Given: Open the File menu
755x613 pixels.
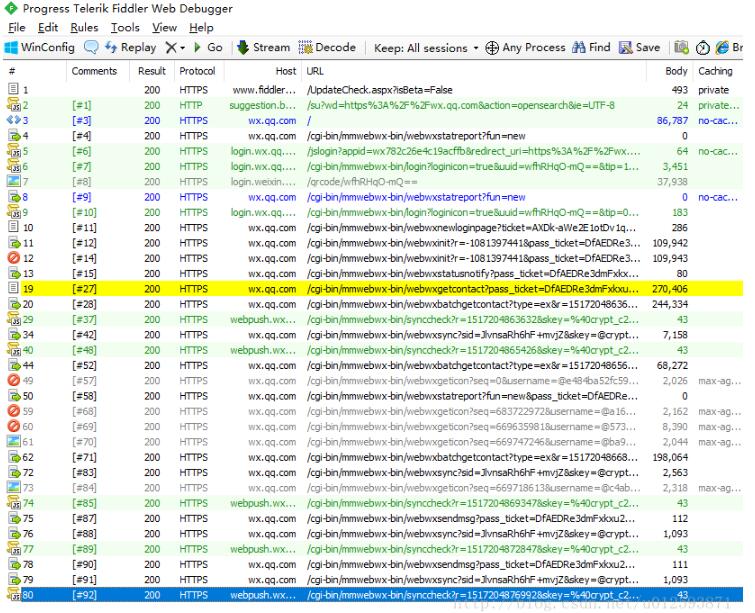Looking at the screenshot, I should point(16,27).
